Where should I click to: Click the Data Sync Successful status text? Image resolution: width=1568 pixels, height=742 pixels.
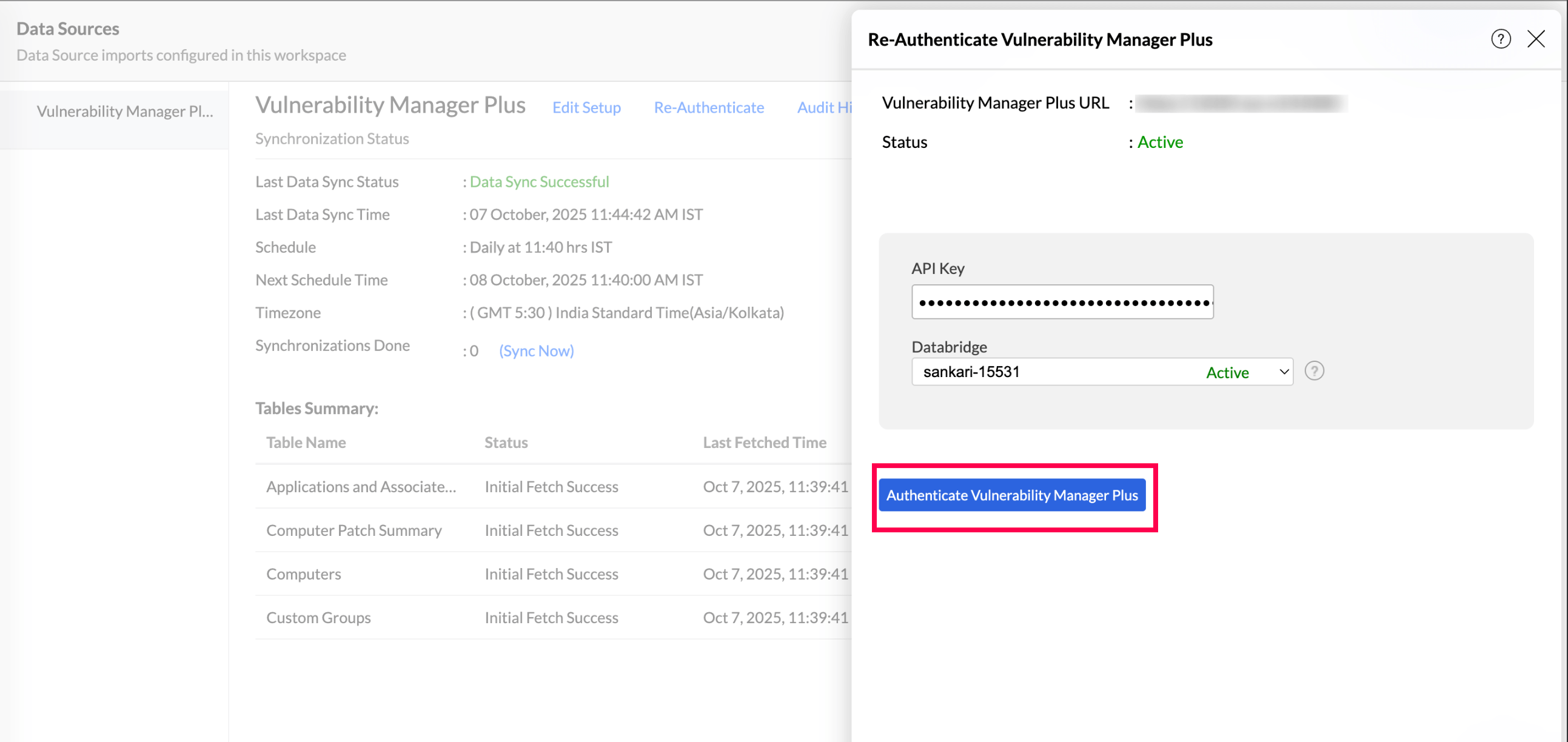coord(538,182)
